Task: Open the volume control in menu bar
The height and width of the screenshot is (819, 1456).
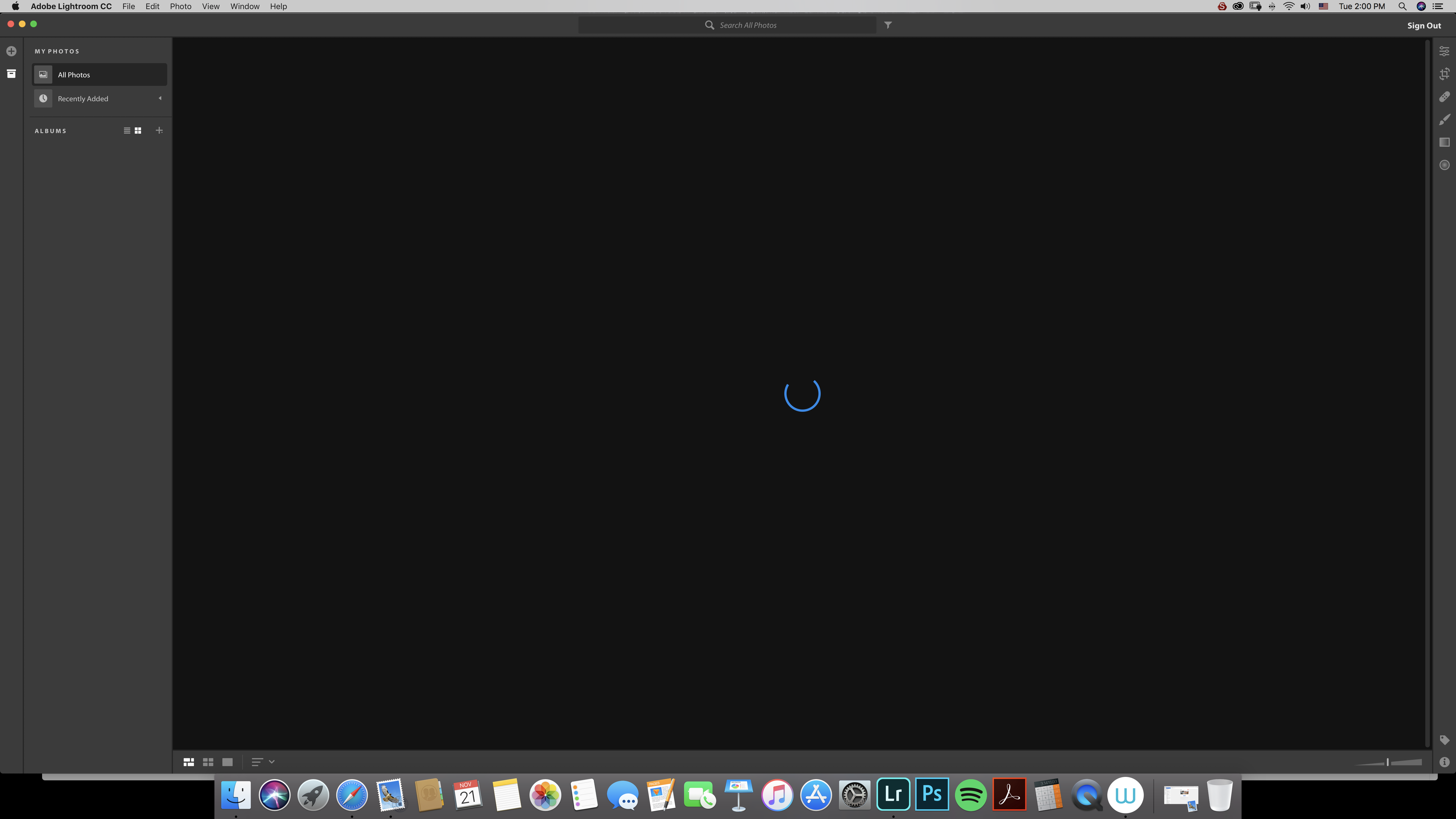Action: [1305, 6]
